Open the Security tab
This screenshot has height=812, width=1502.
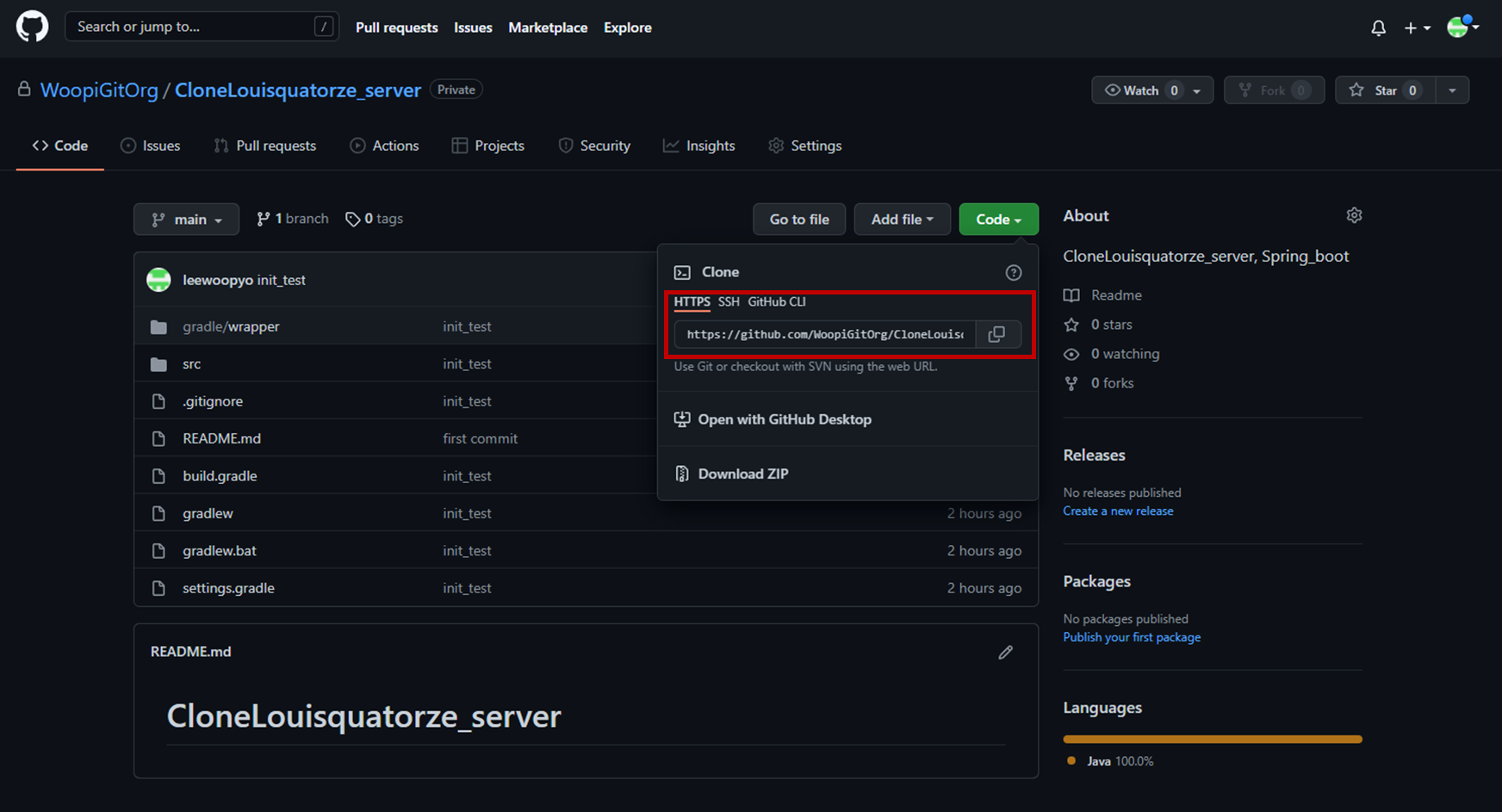coord(594,146)
